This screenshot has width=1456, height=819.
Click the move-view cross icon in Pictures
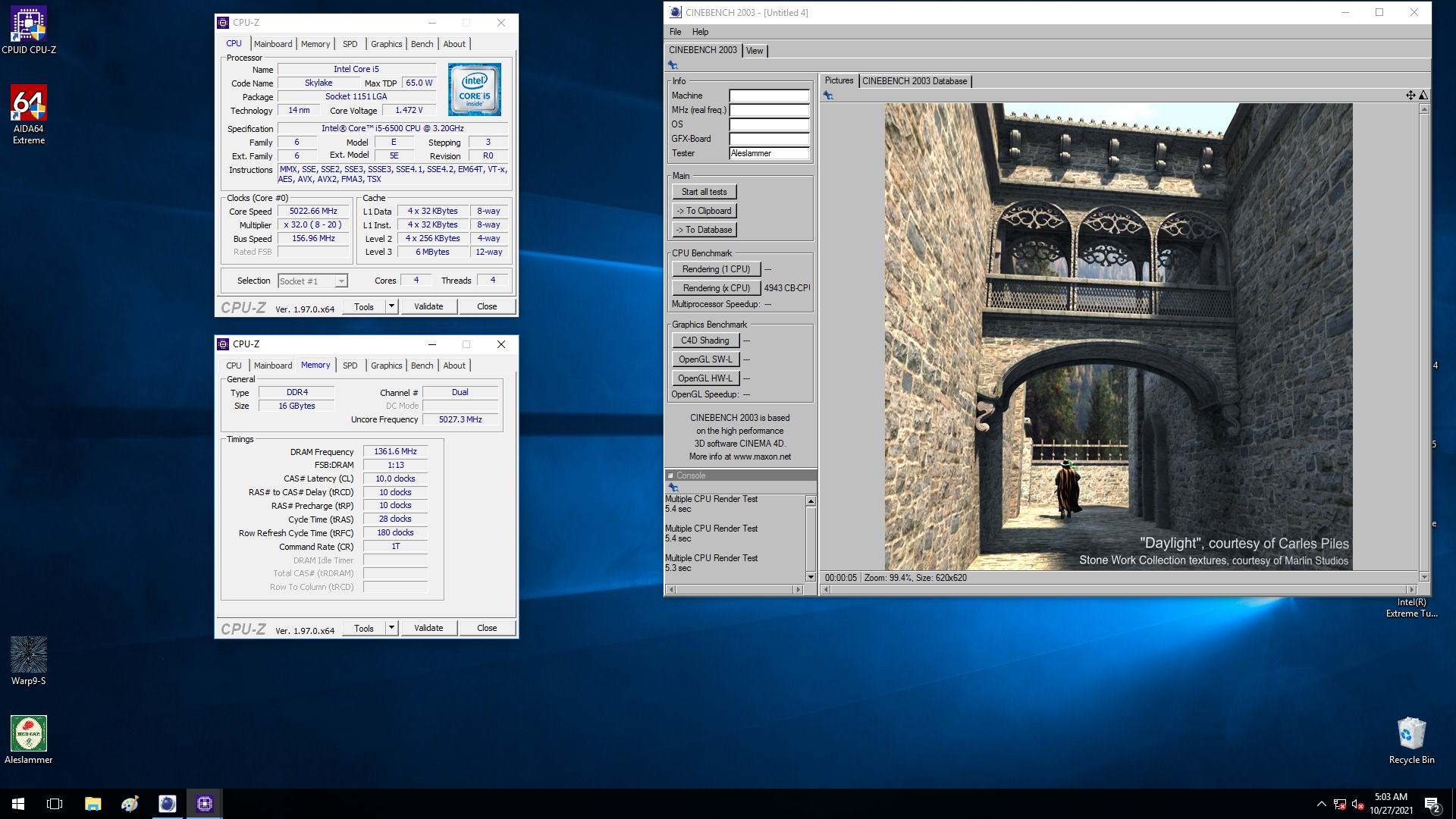tap(1410, 96)
